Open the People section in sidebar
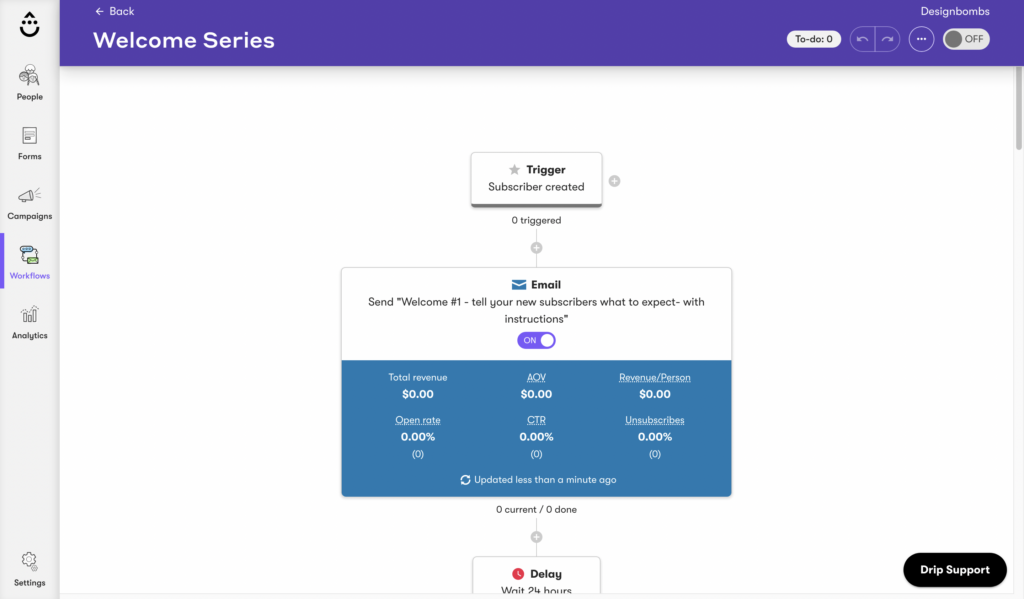 click(29, 83)
